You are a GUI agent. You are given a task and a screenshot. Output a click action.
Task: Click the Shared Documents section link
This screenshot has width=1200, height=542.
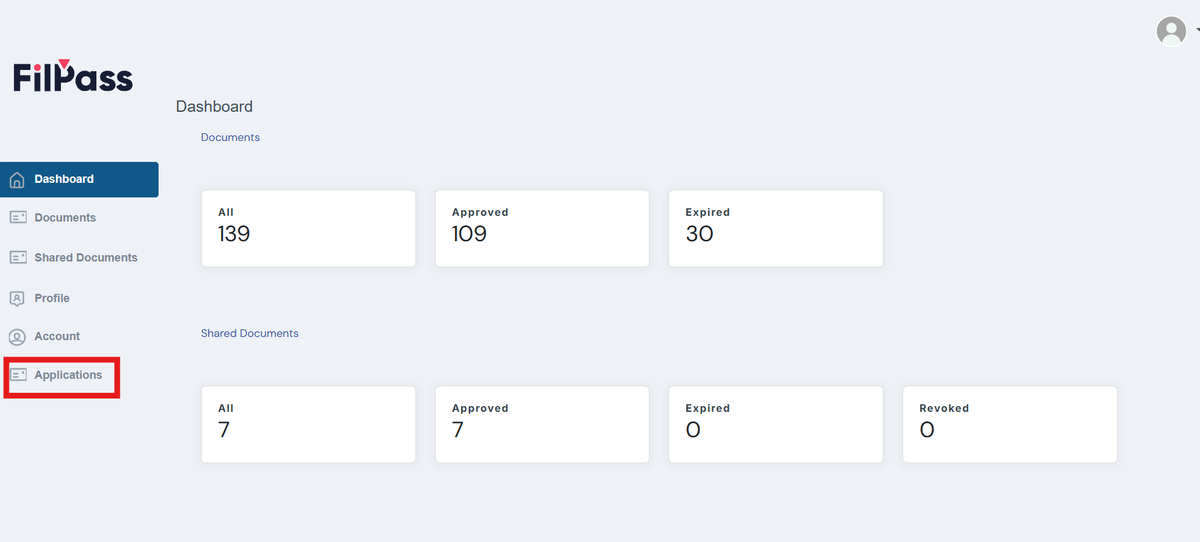(249, 333)
